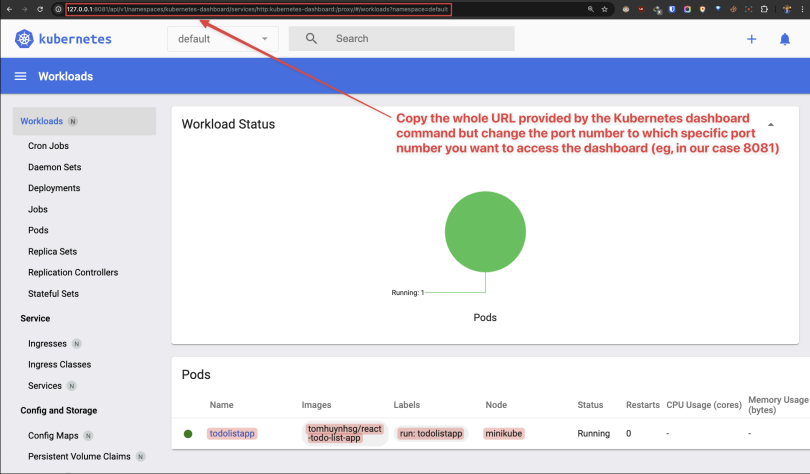Open the default namespace dropdown

point(223,39)
